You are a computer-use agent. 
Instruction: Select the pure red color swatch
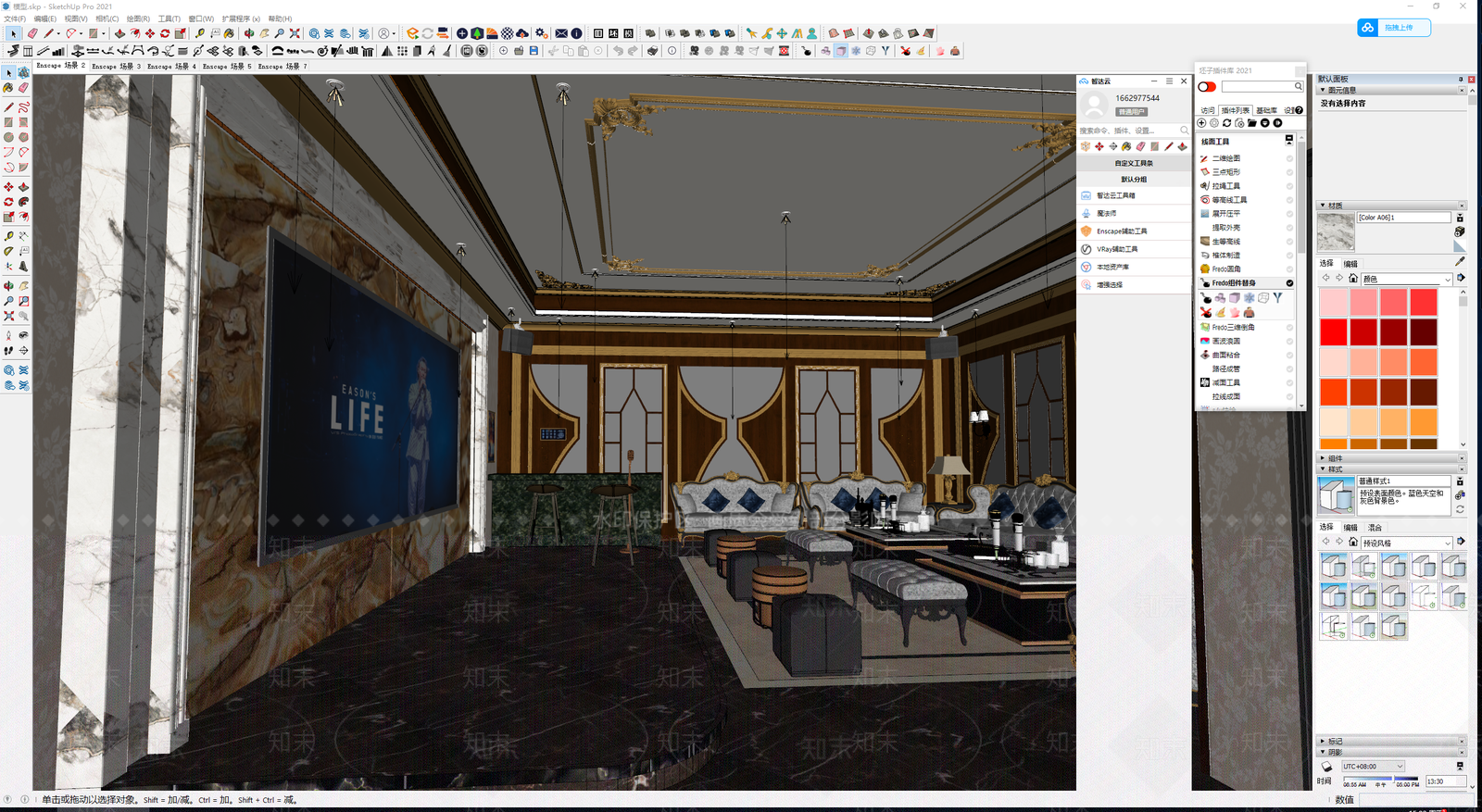[x=1334, y=331]
